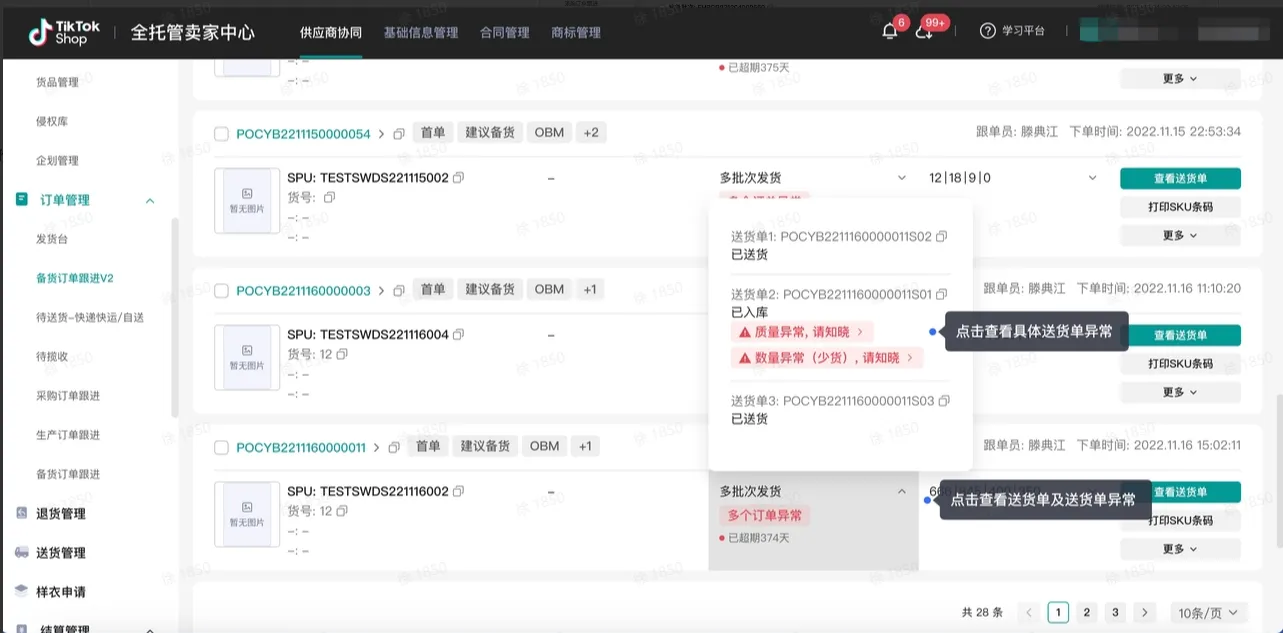
Task: Expand the 12|18|9|0 quantity dropdown
Action: pos(1092,178)
